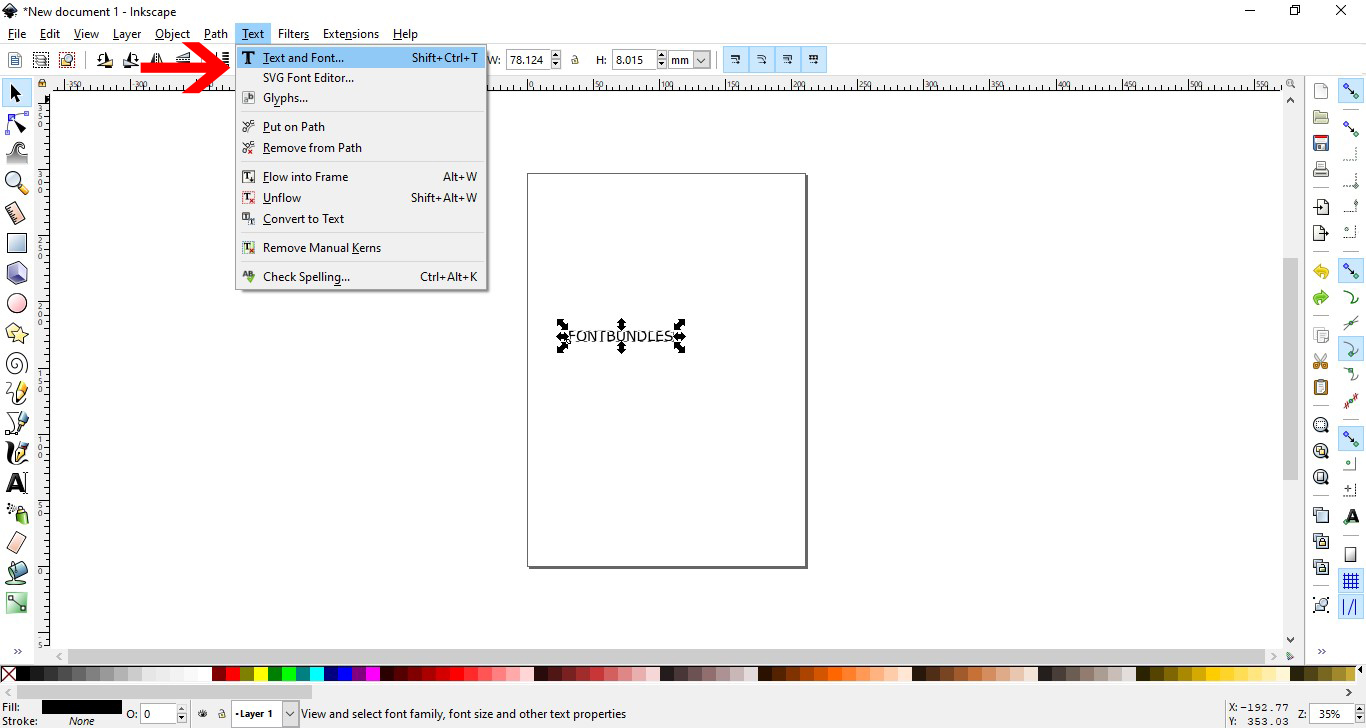Toggle the current layer lock
This screenshot has width=1366, height=728.
(221, 714)
